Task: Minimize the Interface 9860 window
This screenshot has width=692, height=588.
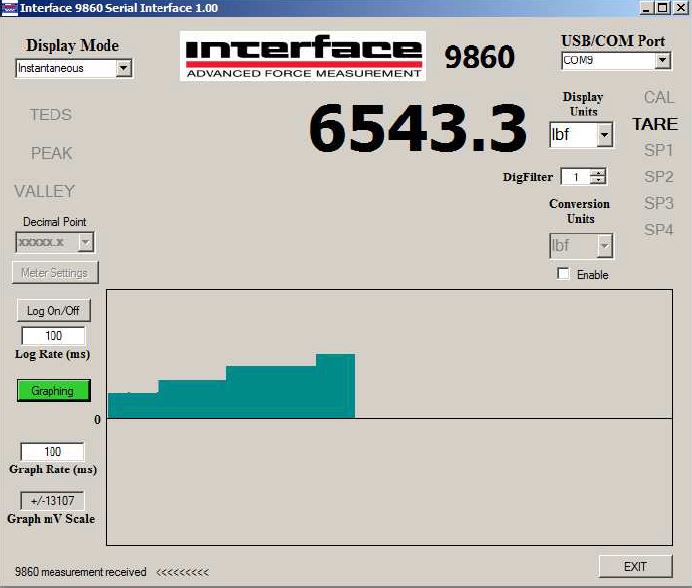Action: (646, 8)
